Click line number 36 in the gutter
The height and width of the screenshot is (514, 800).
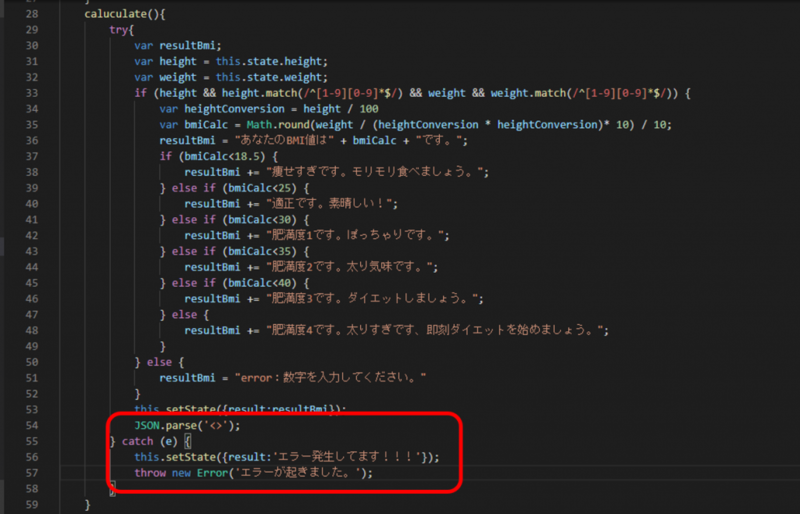pos(31,141)
